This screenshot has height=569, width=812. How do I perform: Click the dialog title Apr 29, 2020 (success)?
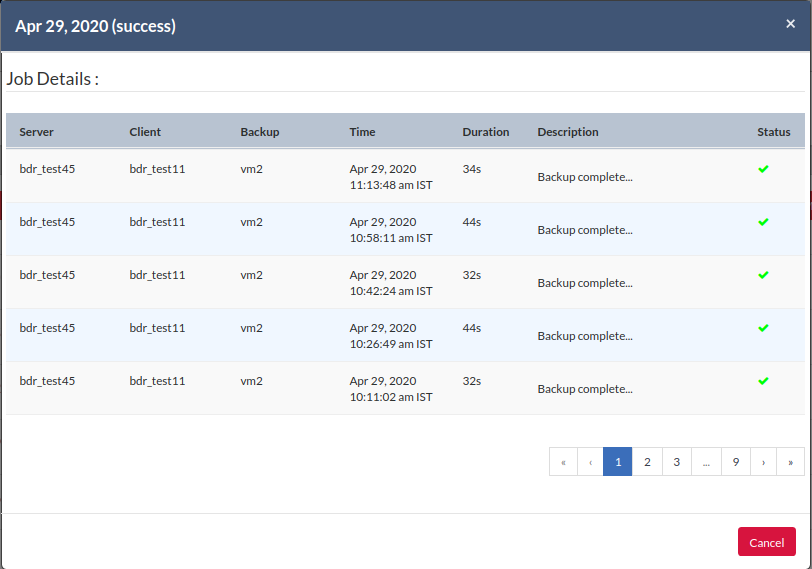(x=95, y=26)
